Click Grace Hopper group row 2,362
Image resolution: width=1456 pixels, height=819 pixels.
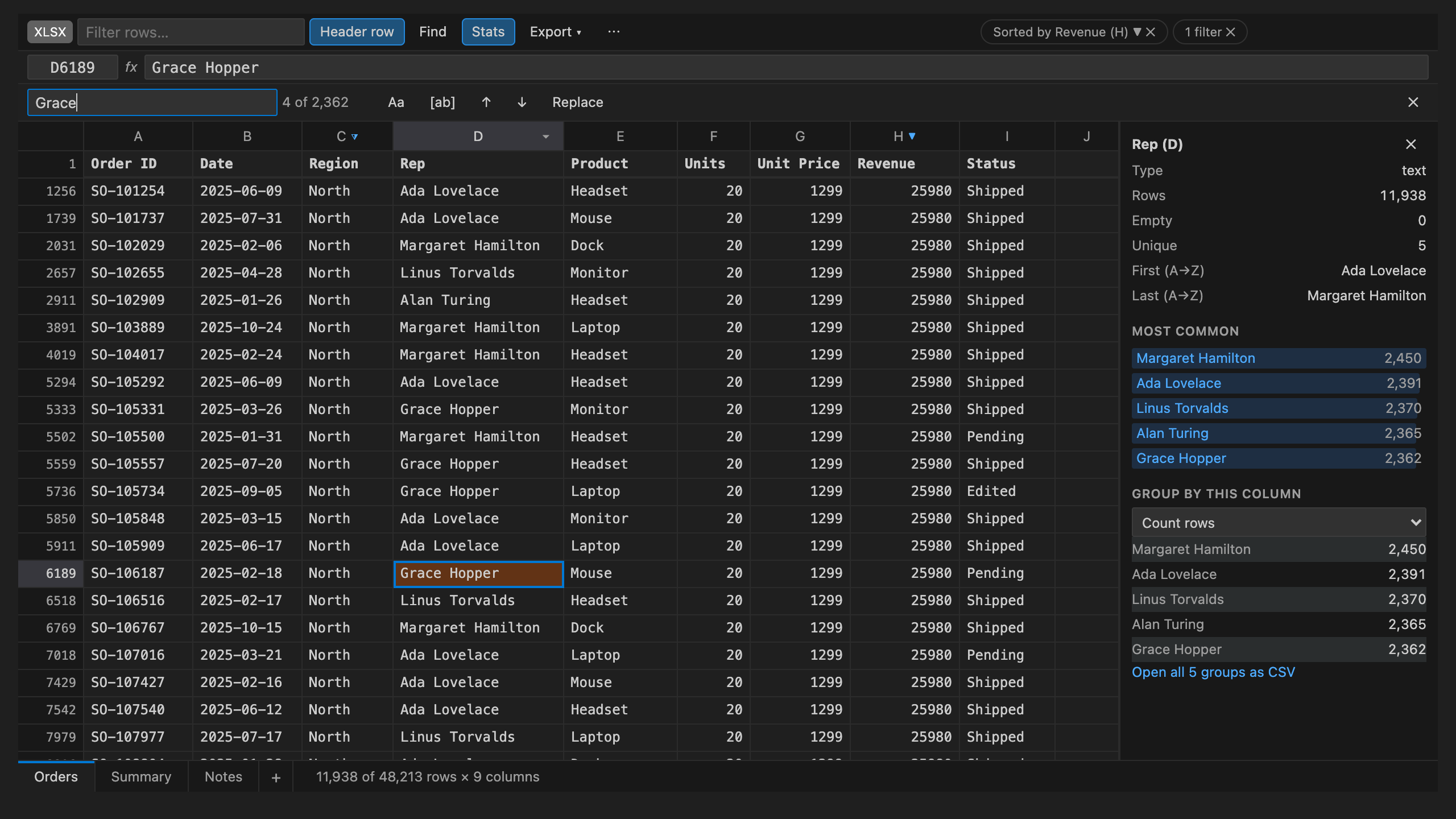[x=1279, y=650]
